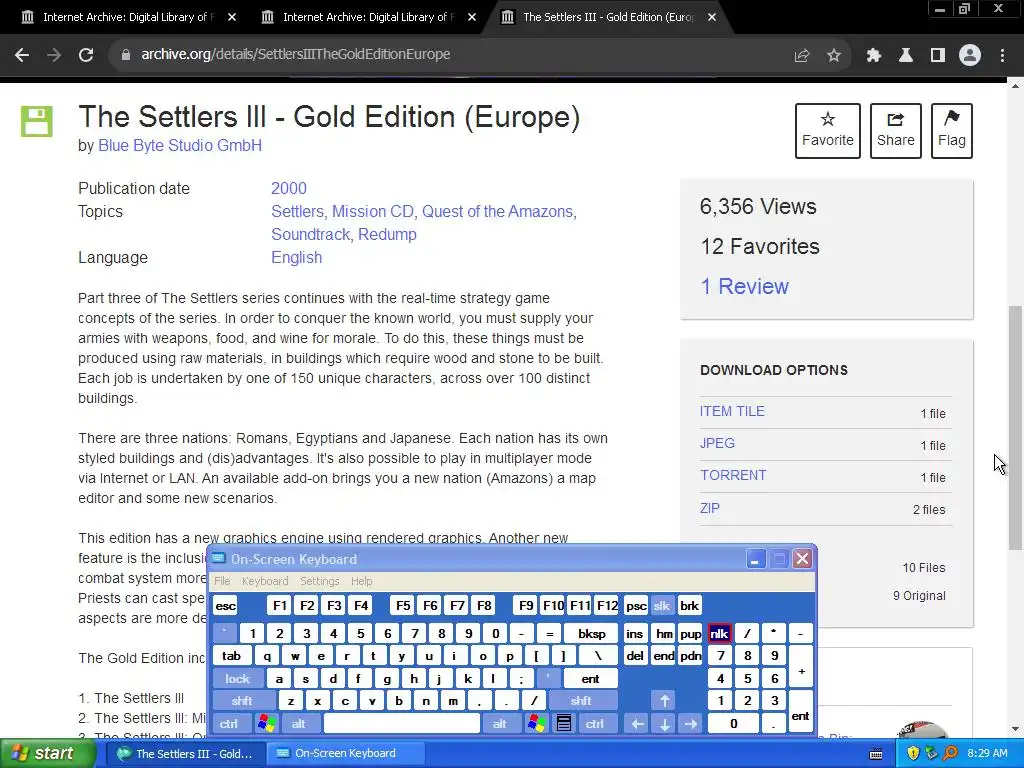The width and height of the screenshot is (1024, 768).
Task: Click the browser forward arrow
Action: click(x=54, y=55)
